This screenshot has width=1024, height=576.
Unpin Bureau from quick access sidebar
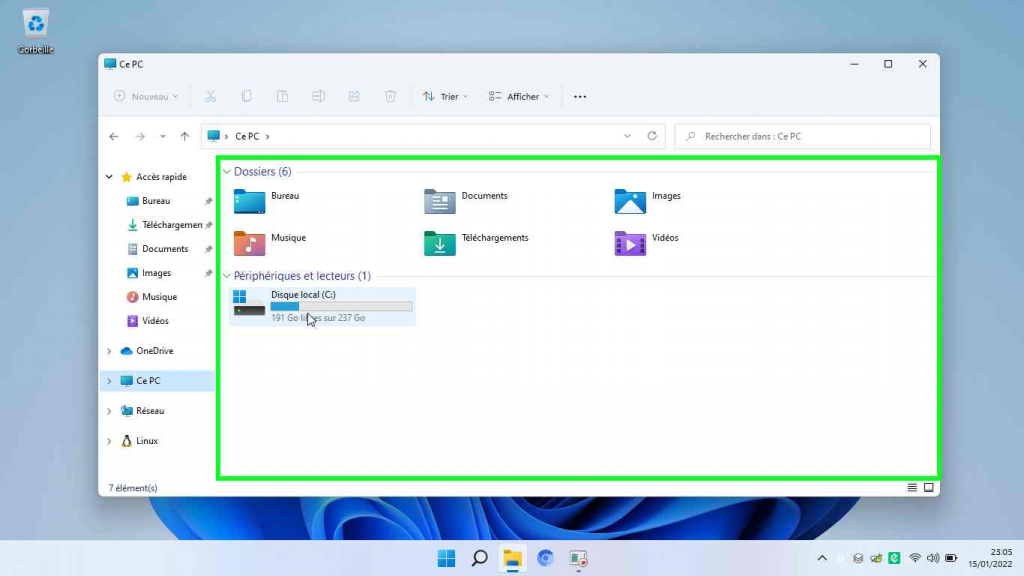(x=208, y=201)
